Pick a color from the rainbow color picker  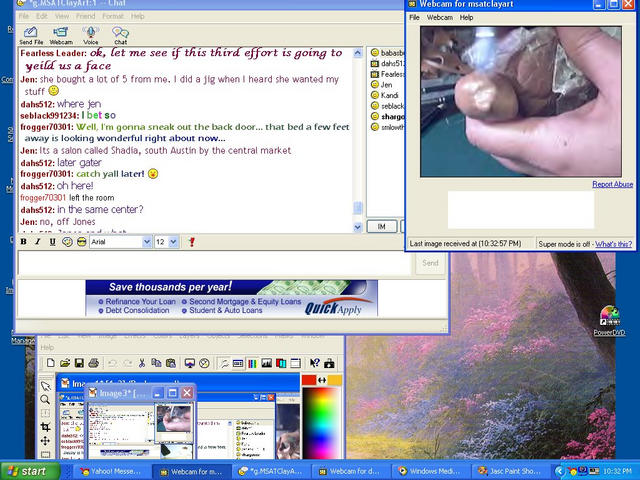coord(321,422)
